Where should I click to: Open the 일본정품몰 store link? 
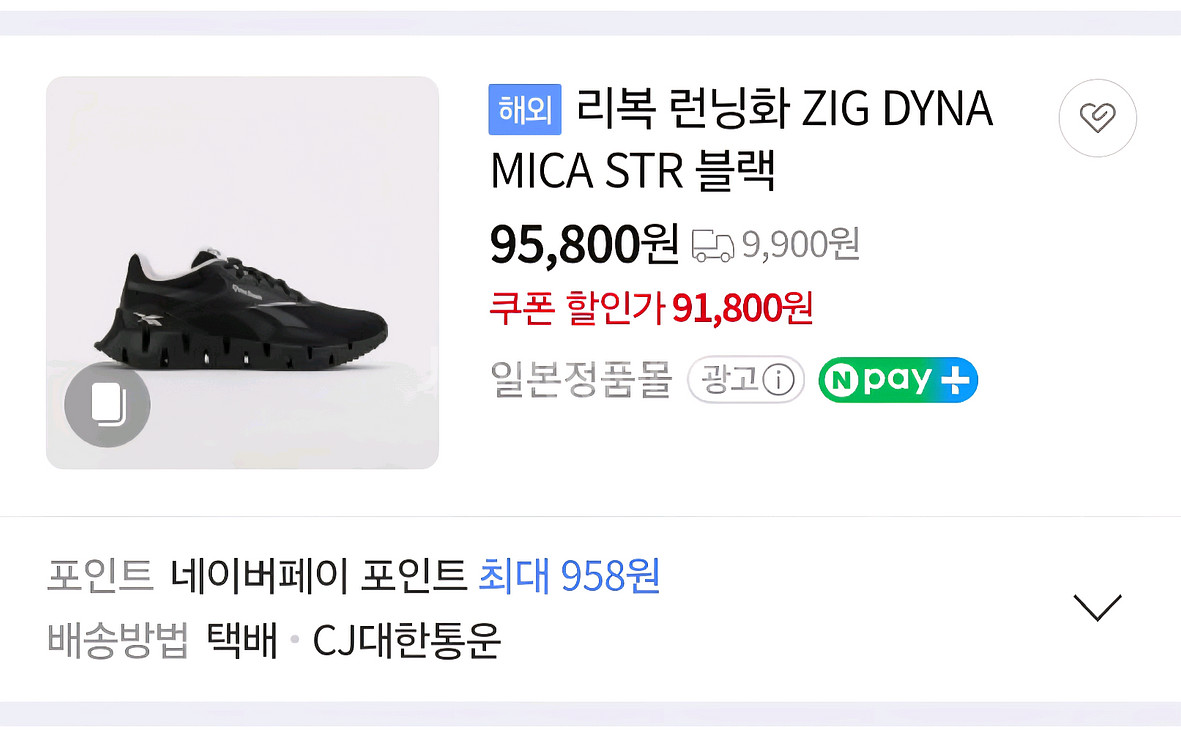click(x=581, y=380)
